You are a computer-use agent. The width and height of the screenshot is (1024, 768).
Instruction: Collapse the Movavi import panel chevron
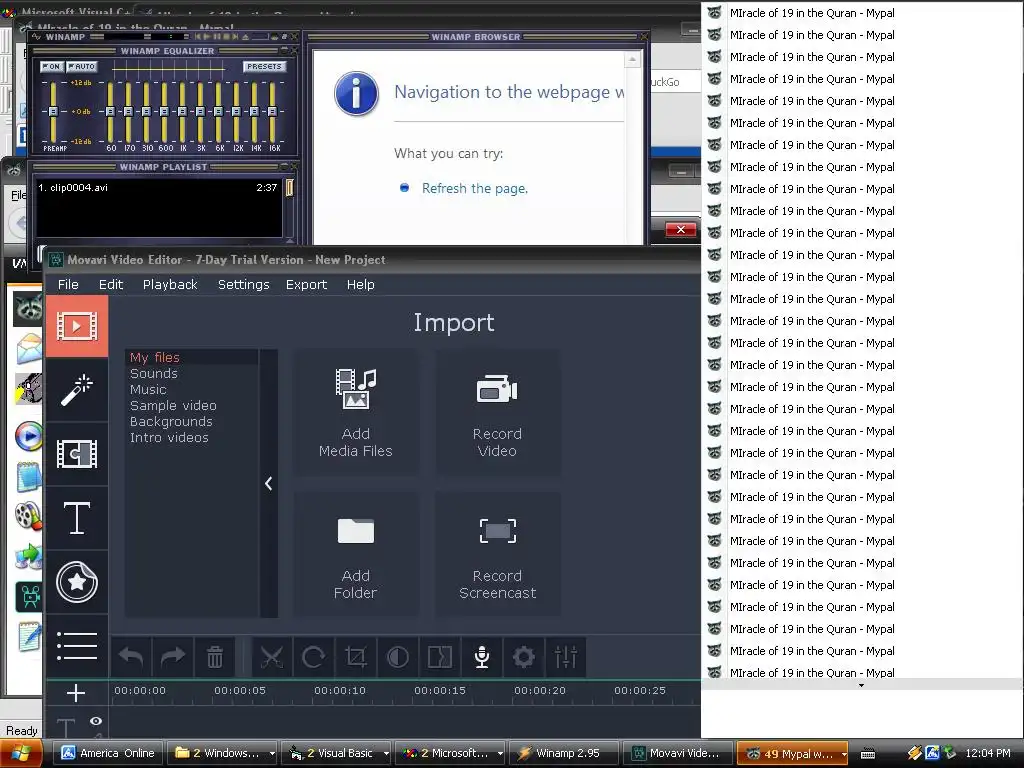(x=268, y=483)
